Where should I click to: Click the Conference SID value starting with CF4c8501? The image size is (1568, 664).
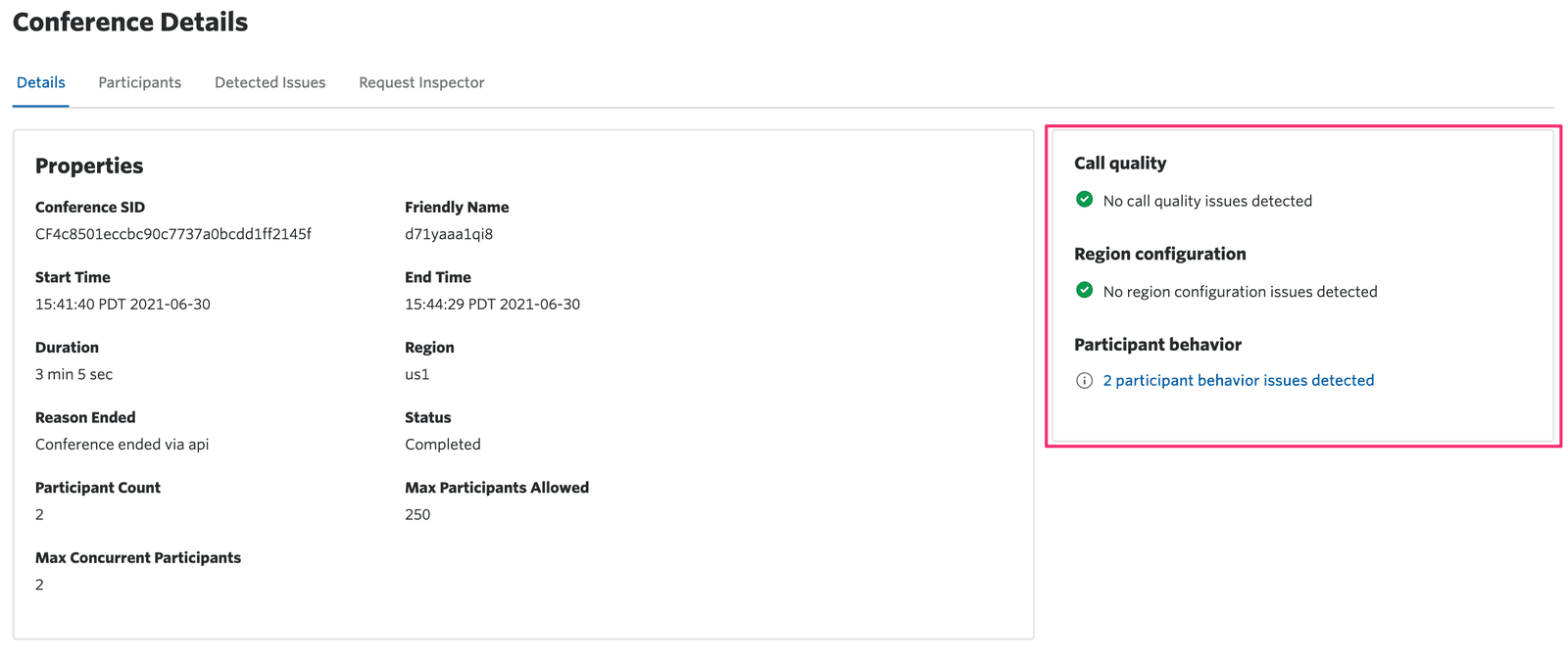173,234
